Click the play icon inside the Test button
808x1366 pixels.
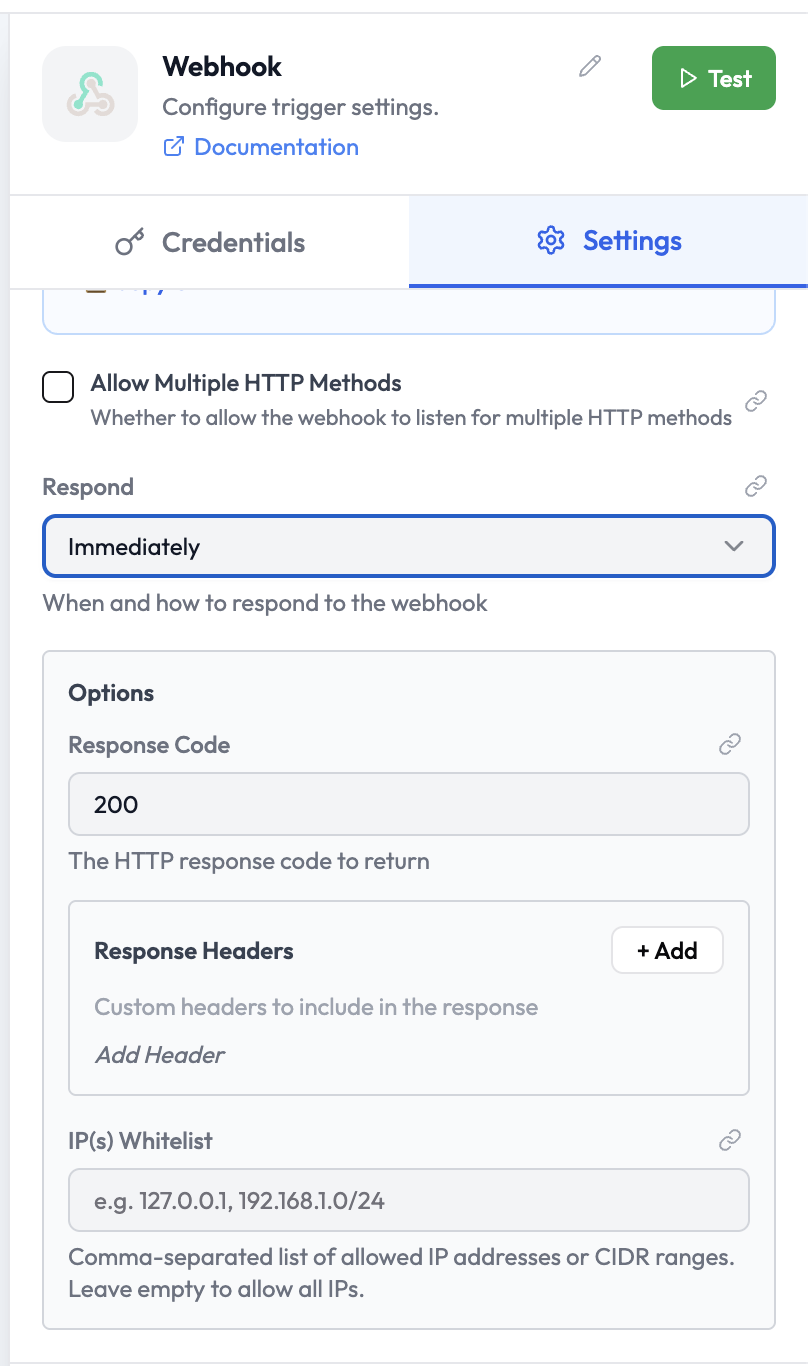[692, 78]
